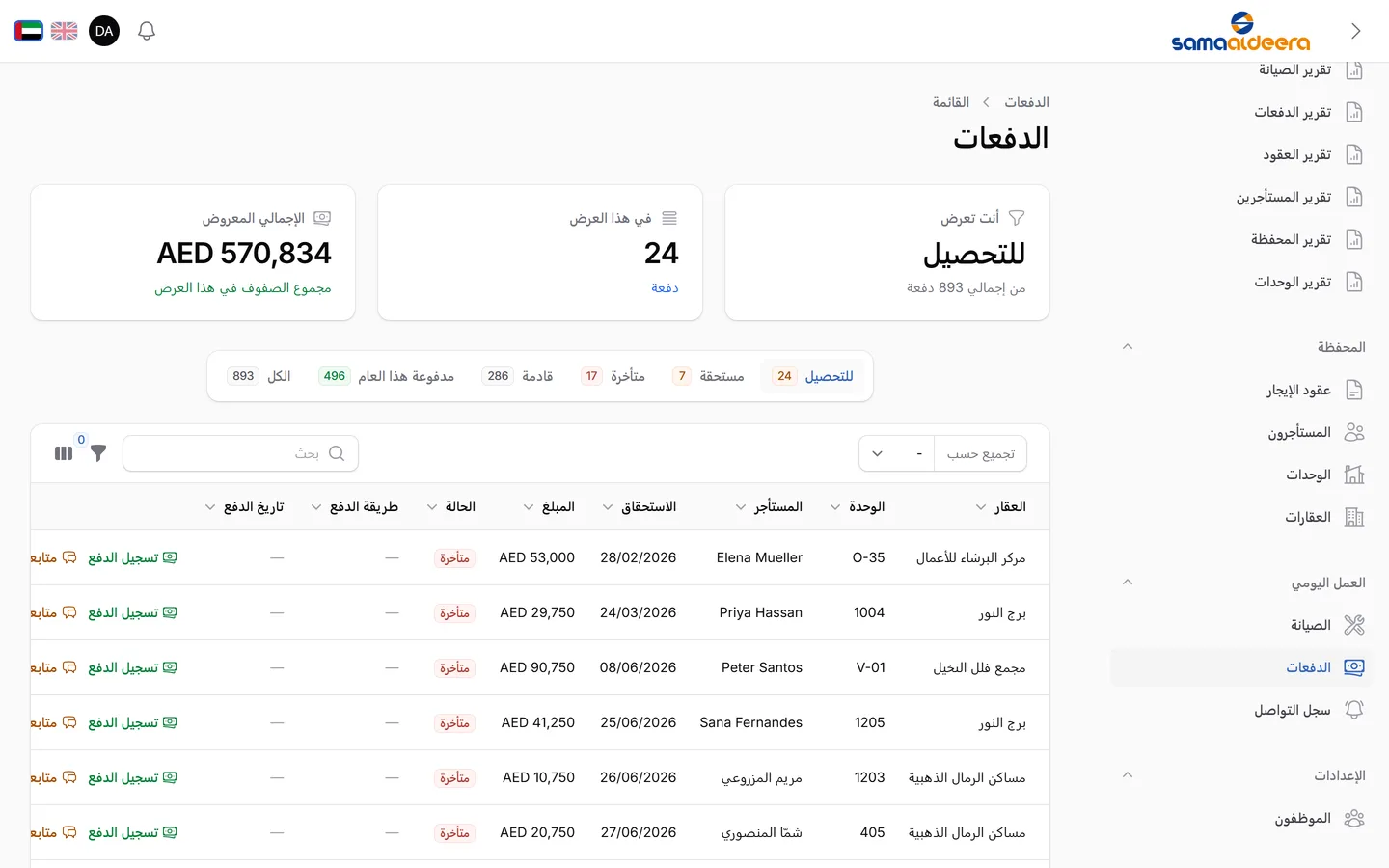
Task: Click the Priya Hassan tenant cell
Action: (x=761, y=612)
